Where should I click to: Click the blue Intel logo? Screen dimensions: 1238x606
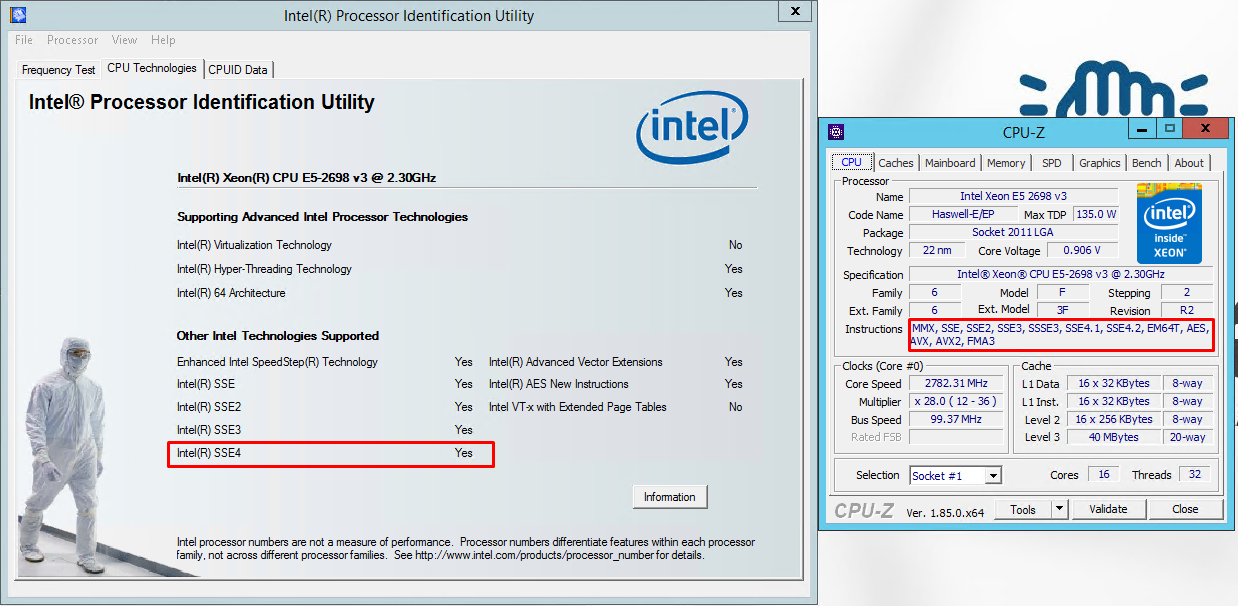692,129
